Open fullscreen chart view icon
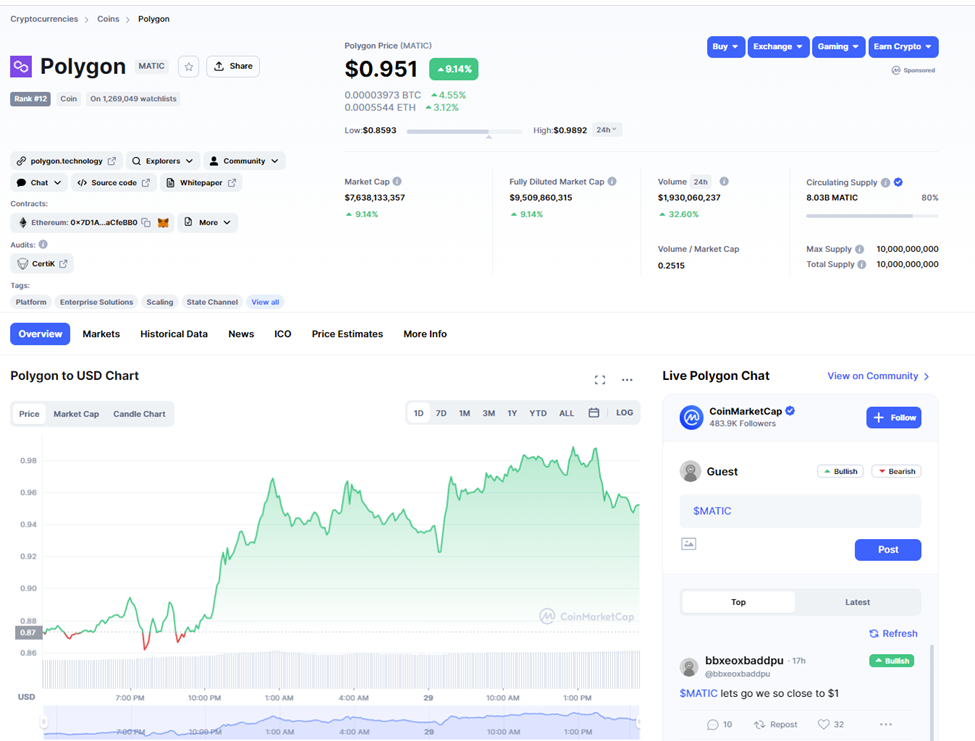The image size is (975, 741). coord(599,380)
